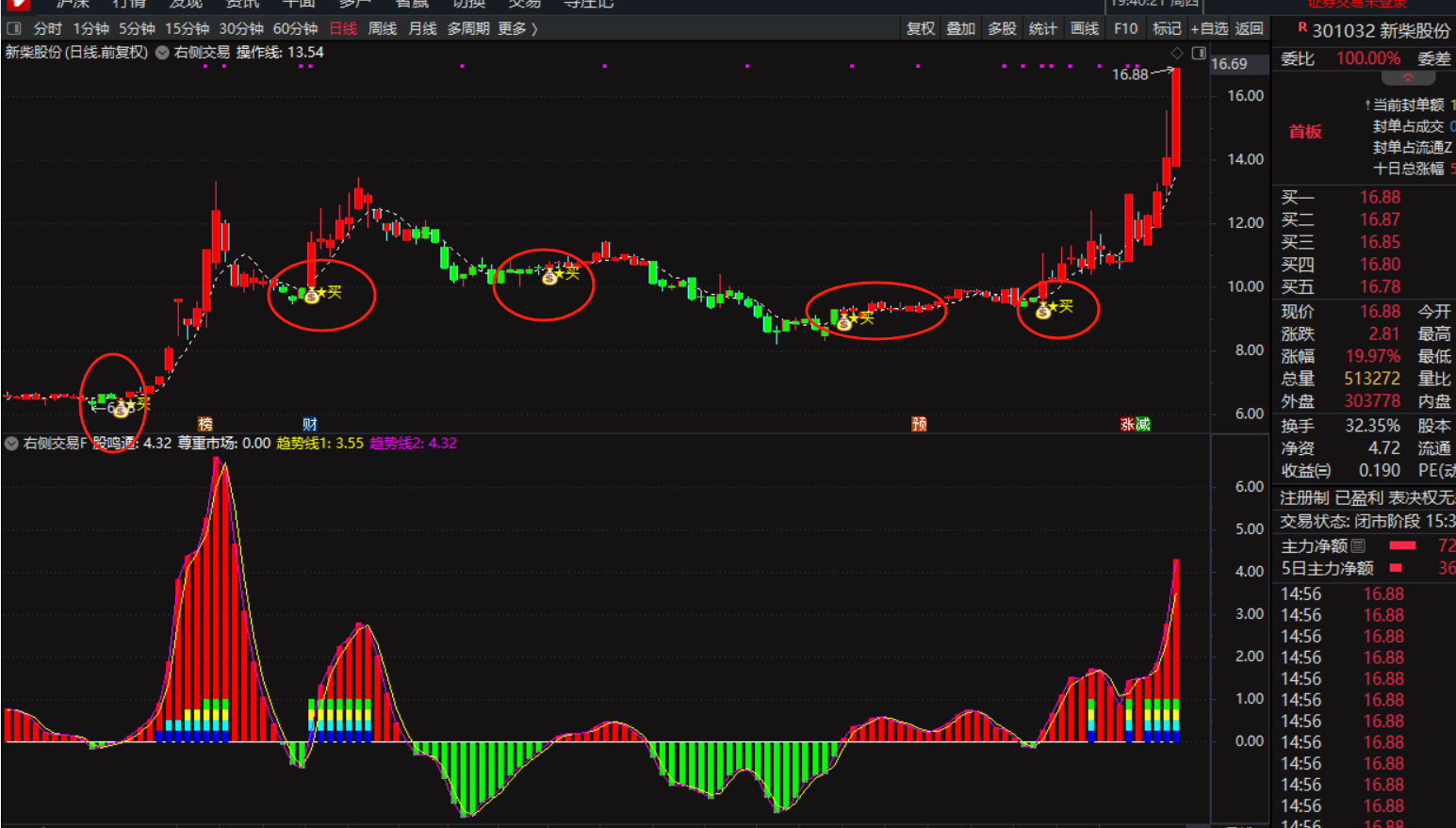This screenshot has height=828, width=1456.
Task: Switch to 周线 weekly chart
Action: point(382,28)
